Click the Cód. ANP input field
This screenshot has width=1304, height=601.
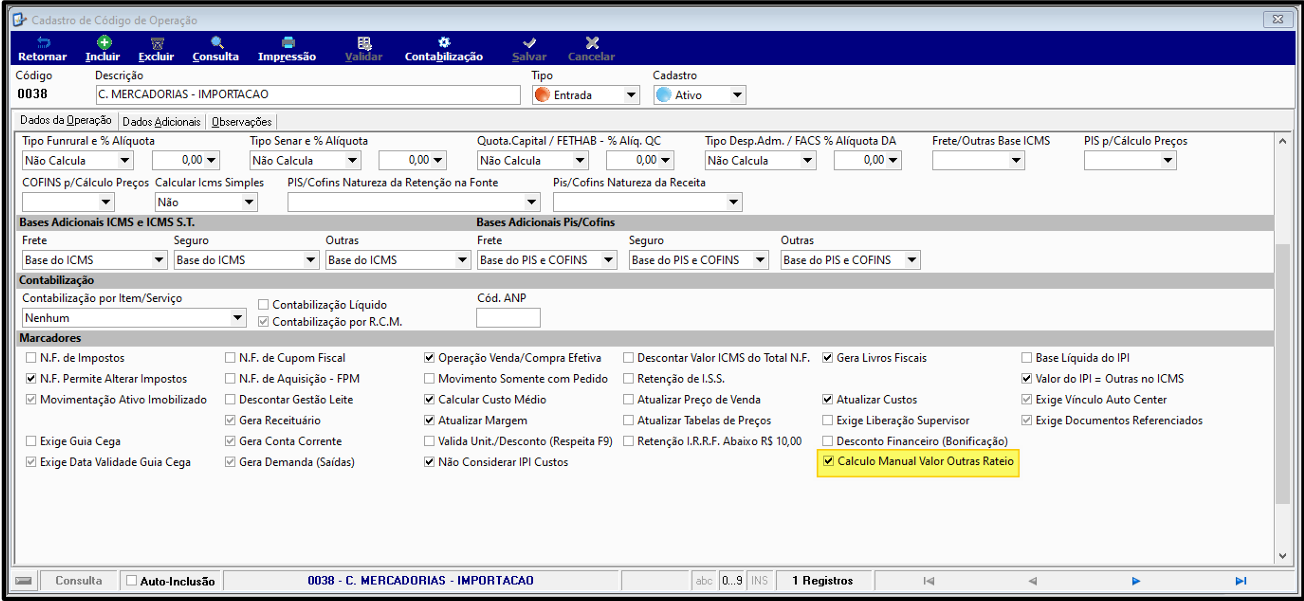(x=508, y=318)
